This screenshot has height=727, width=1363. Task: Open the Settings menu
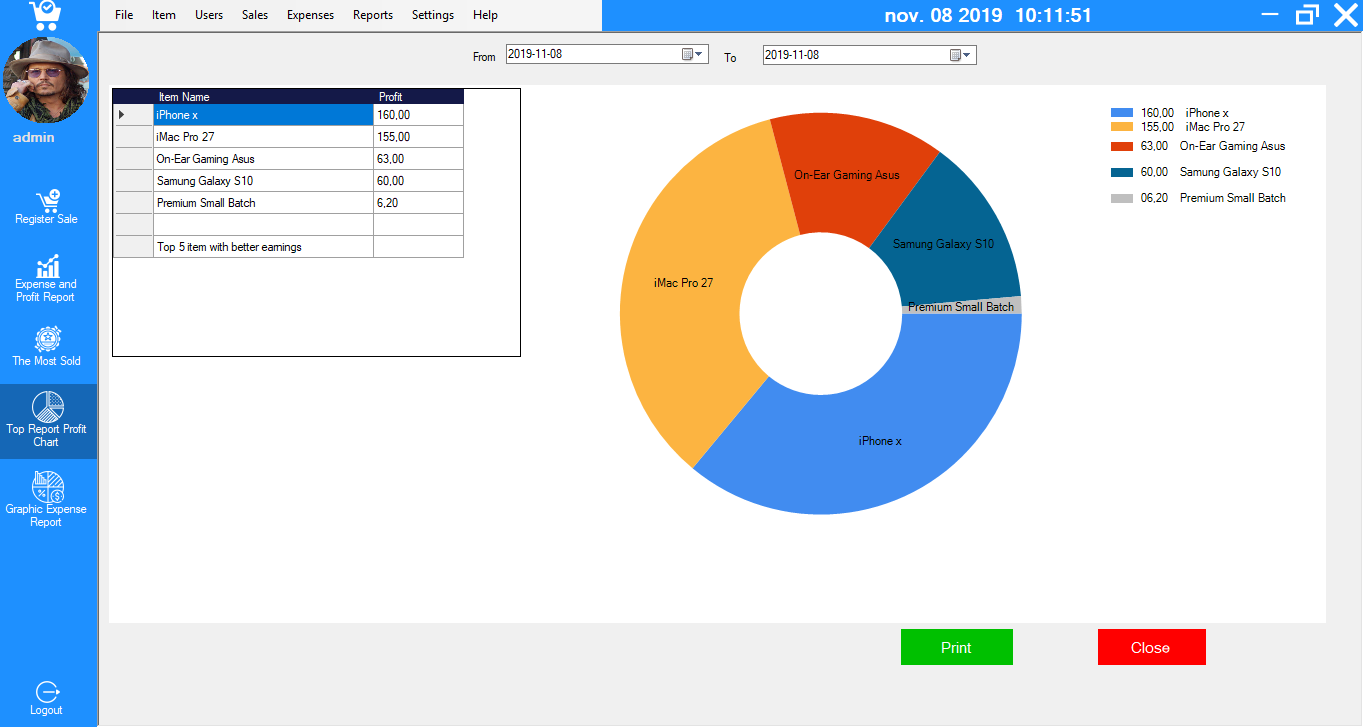click(x=432, y=15)
